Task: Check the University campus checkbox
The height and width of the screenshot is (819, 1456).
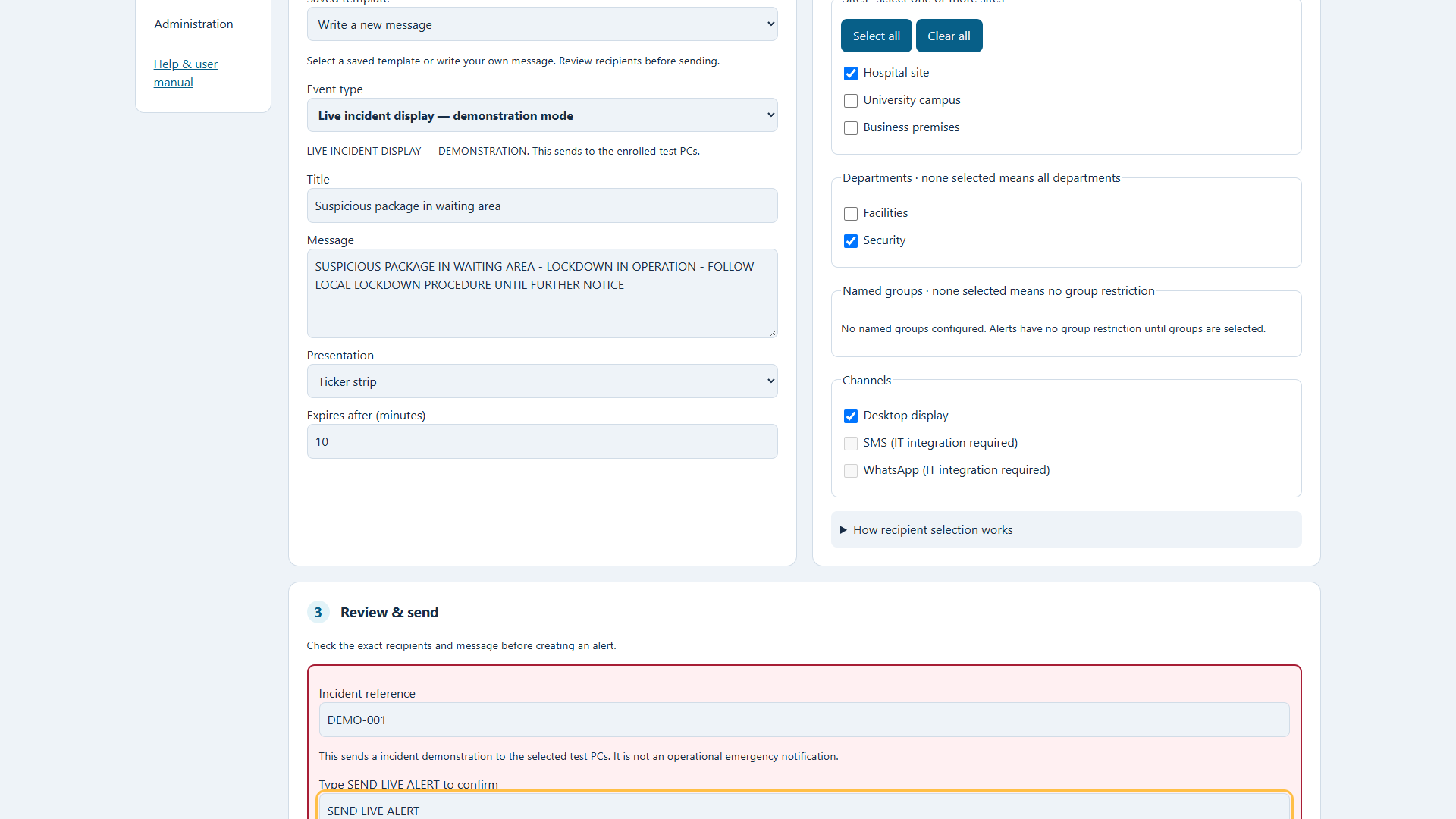Action: (x=851, y=101)
